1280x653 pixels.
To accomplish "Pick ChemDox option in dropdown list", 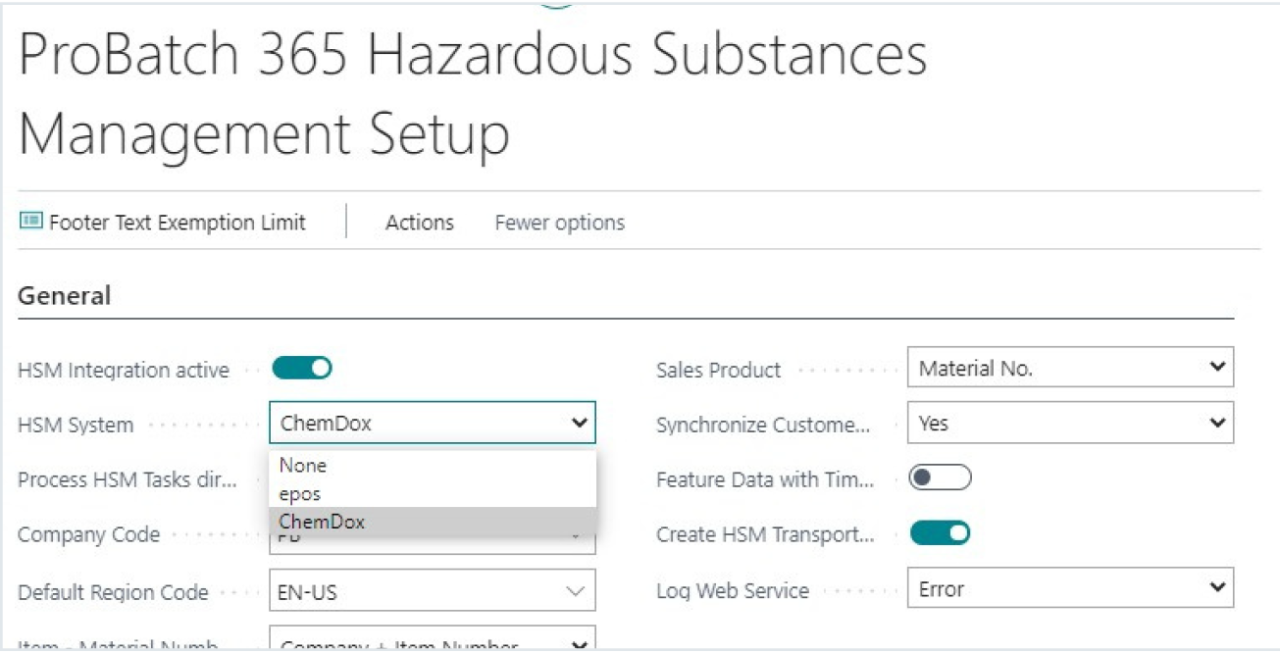I will pos(322,521).
